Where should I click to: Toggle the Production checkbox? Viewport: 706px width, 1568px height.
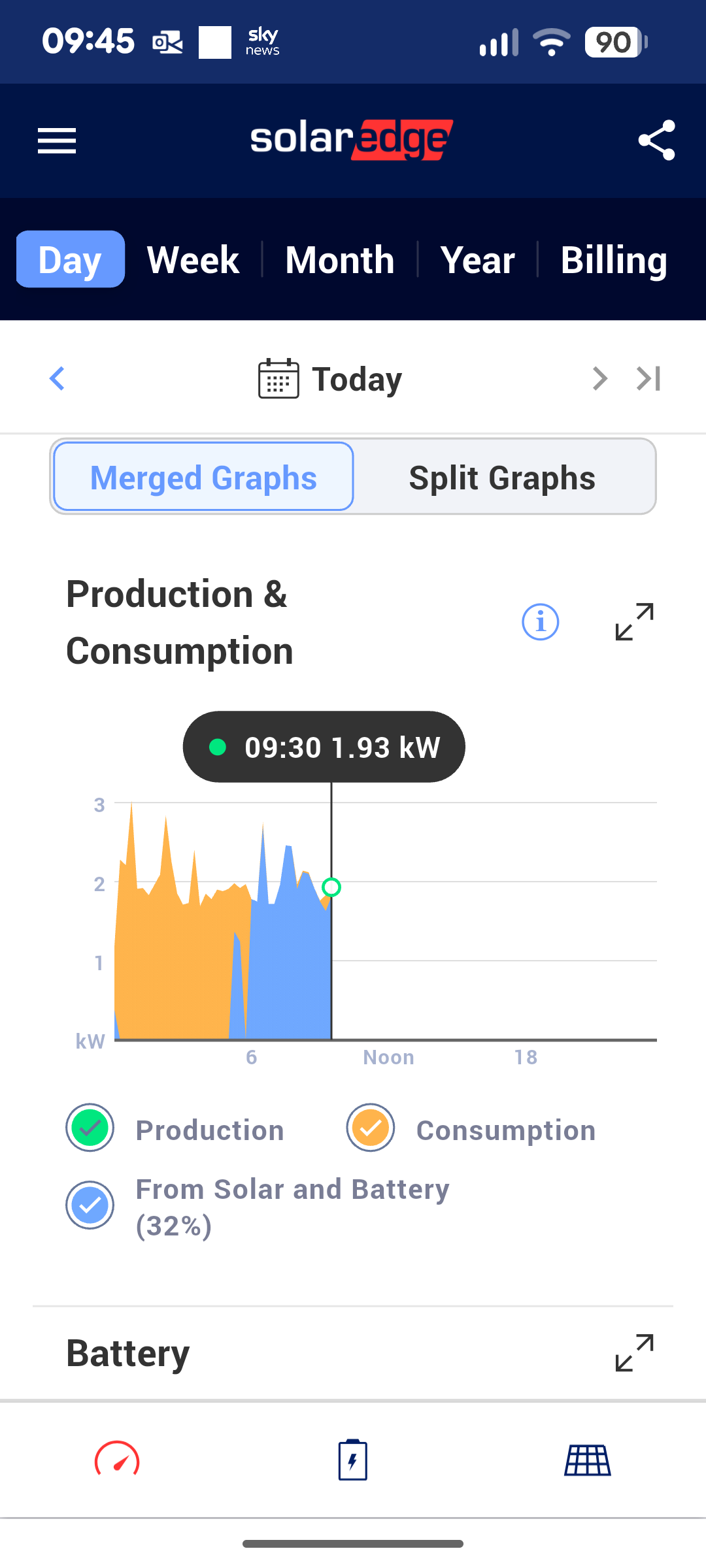click(x=90, y=1128)
